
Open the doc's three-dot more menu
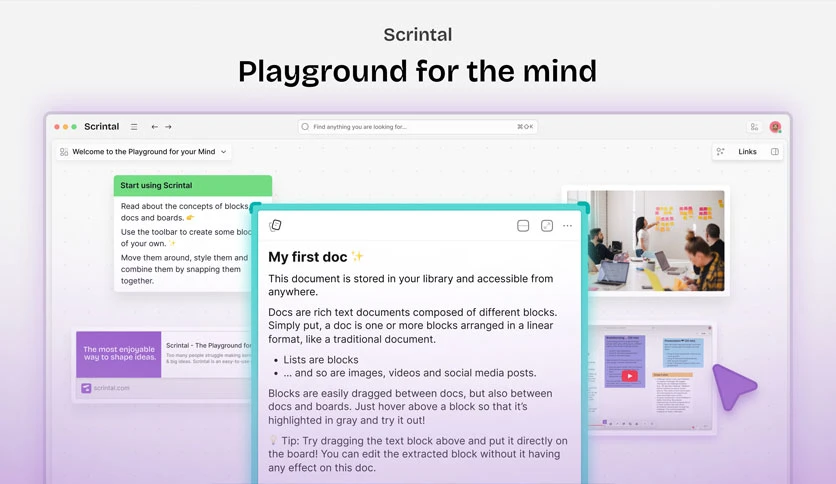(x=567, y=226)
